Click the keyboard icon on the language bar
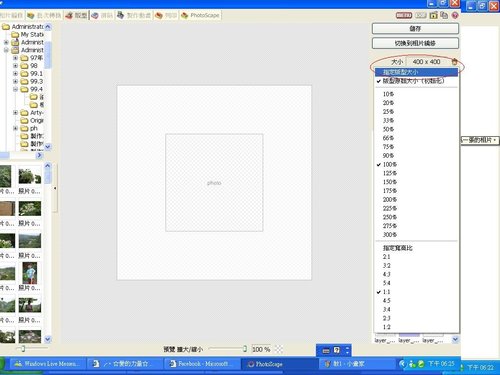 pos(326,350)
